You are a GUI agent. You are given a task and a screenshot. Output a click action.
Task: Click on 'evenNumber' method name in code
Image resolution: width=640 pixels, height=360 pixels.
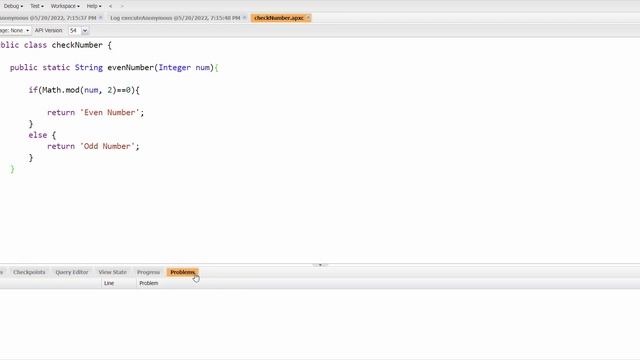(131, 68)
